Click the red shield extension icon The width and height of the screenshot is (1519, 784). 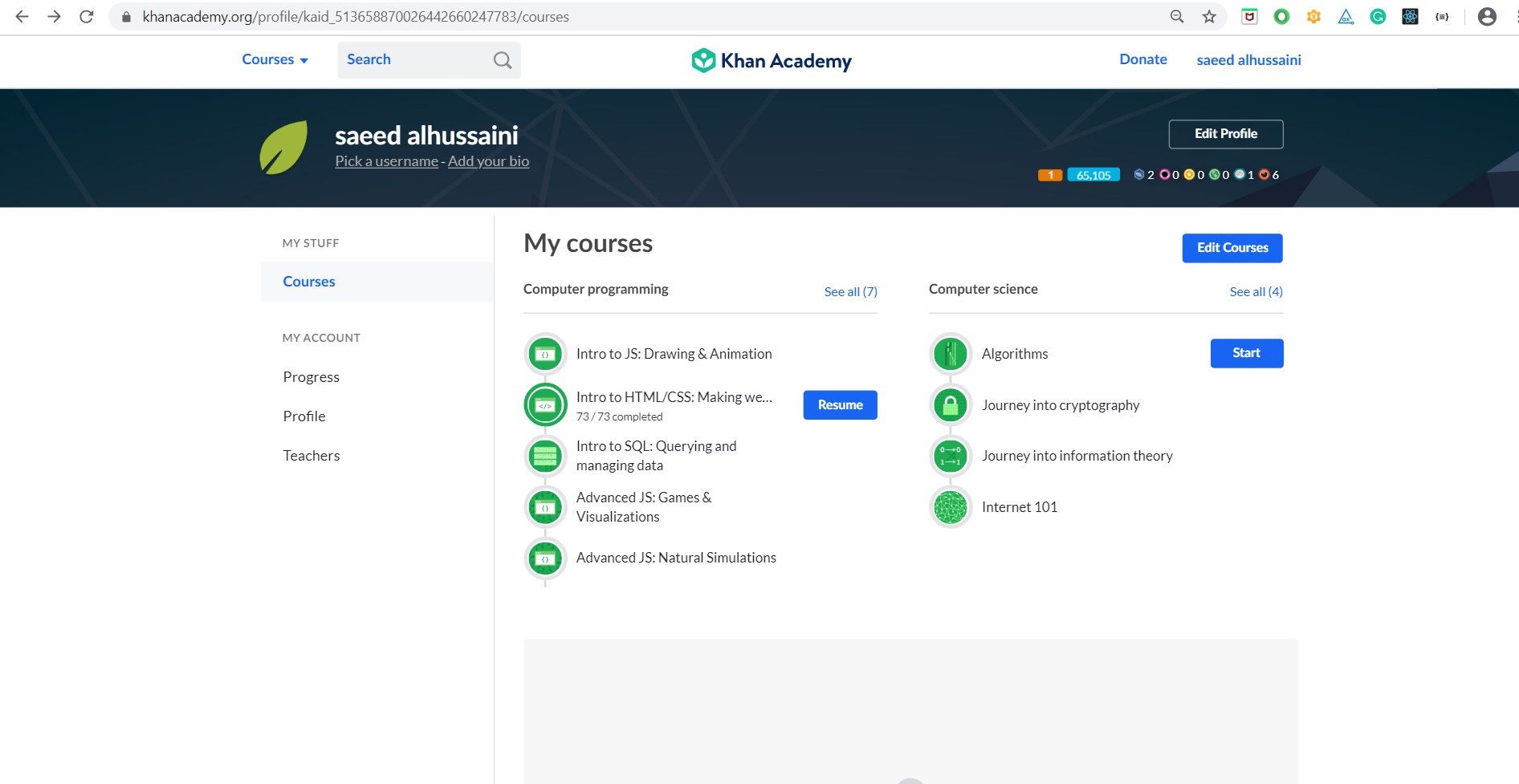[1249, 16]
